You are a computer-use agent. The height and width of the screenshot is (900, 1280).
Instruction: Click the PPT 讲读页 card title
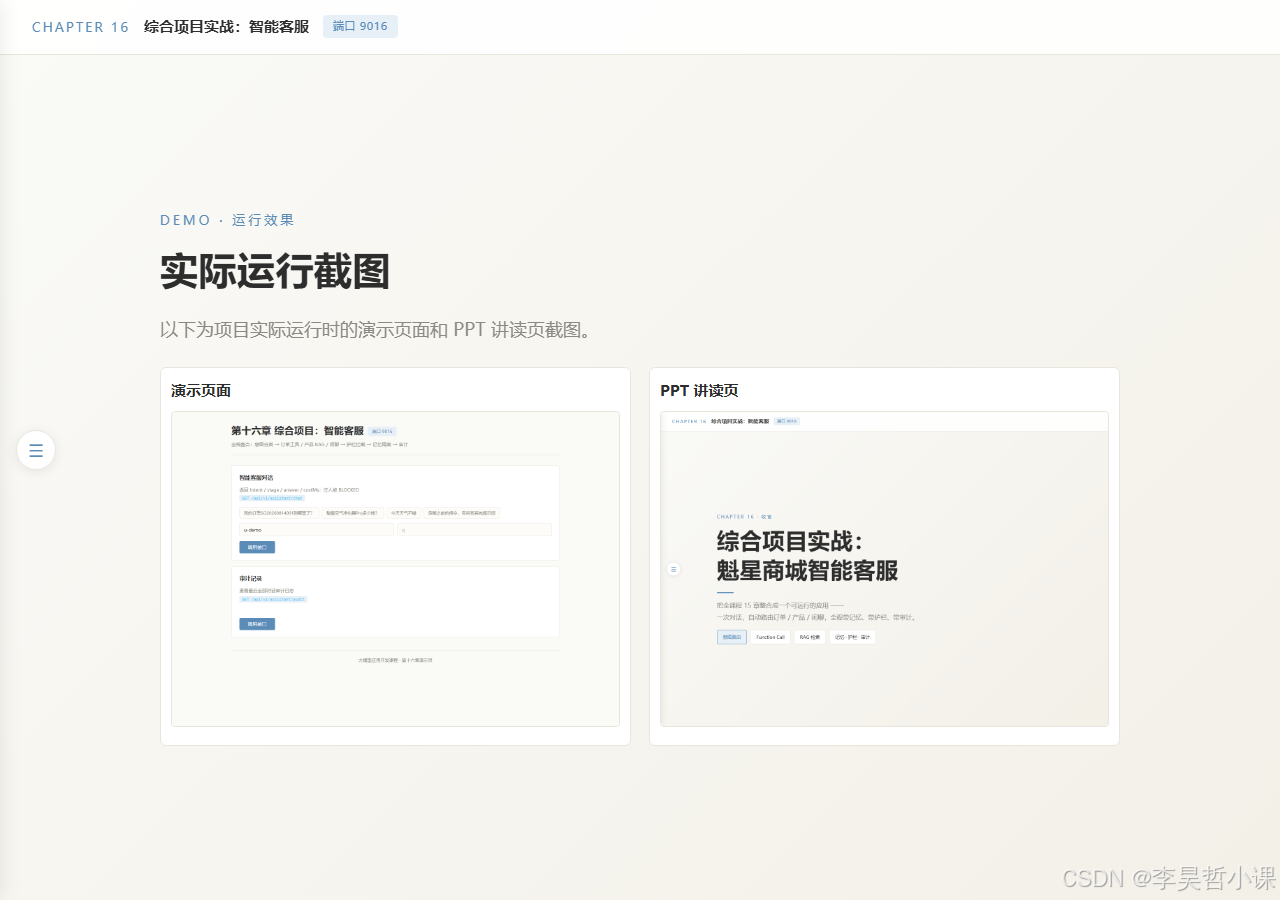[x=699, y=390]
